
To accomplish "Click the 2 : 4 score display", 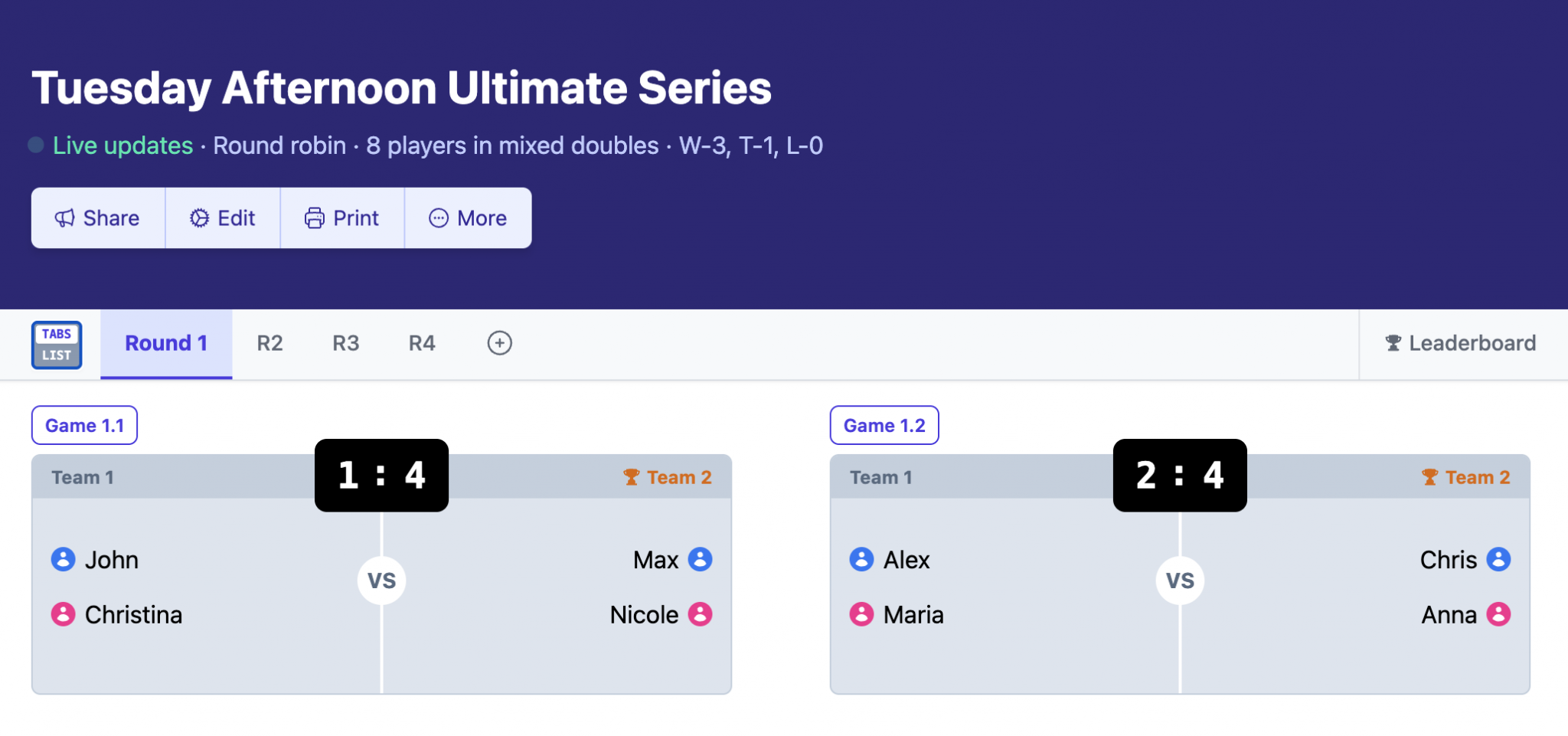I will (1179, 475).
